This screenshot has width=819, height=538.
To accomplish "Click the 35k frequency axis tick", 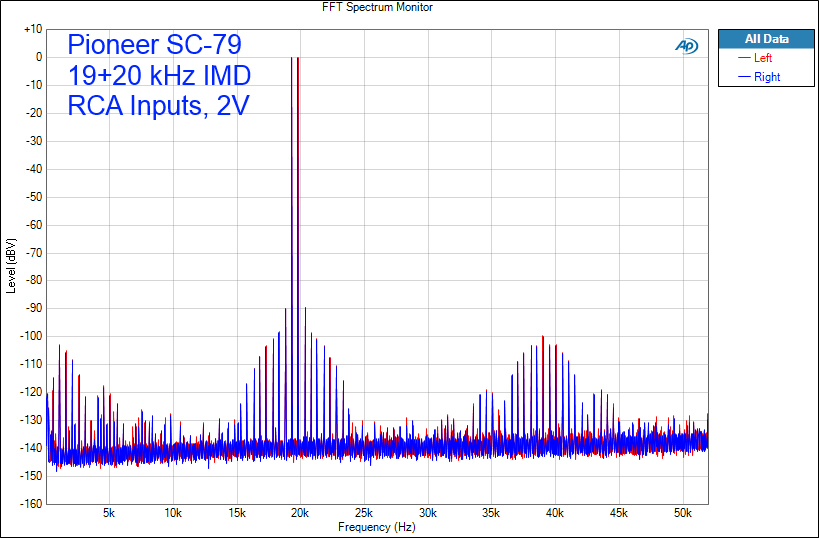I will coord(491,513).
